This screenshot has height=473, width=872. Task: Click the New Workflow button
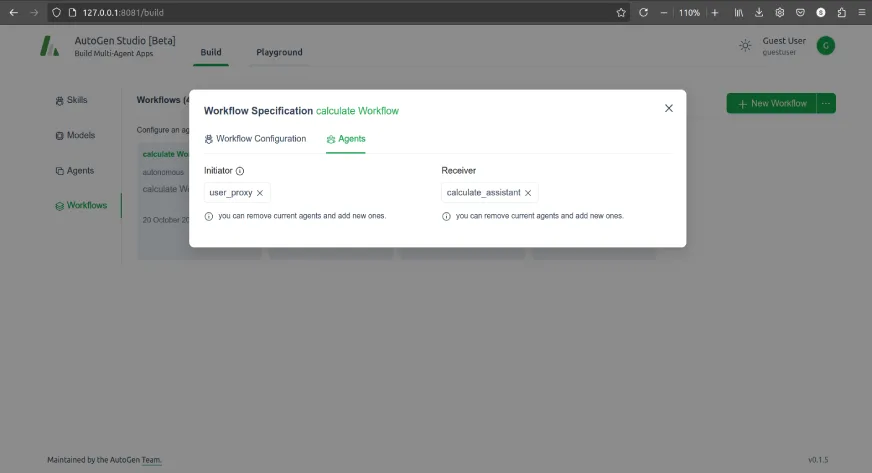pyautogui.click(x=771, y=103)
